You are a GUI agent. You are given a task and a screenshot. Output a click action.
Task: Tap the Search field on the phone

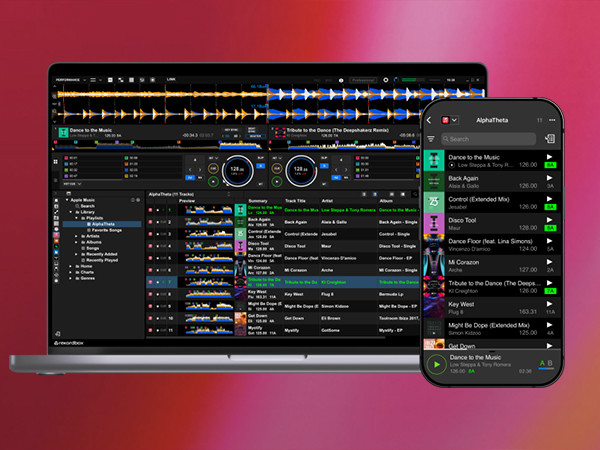coord(489,139)
